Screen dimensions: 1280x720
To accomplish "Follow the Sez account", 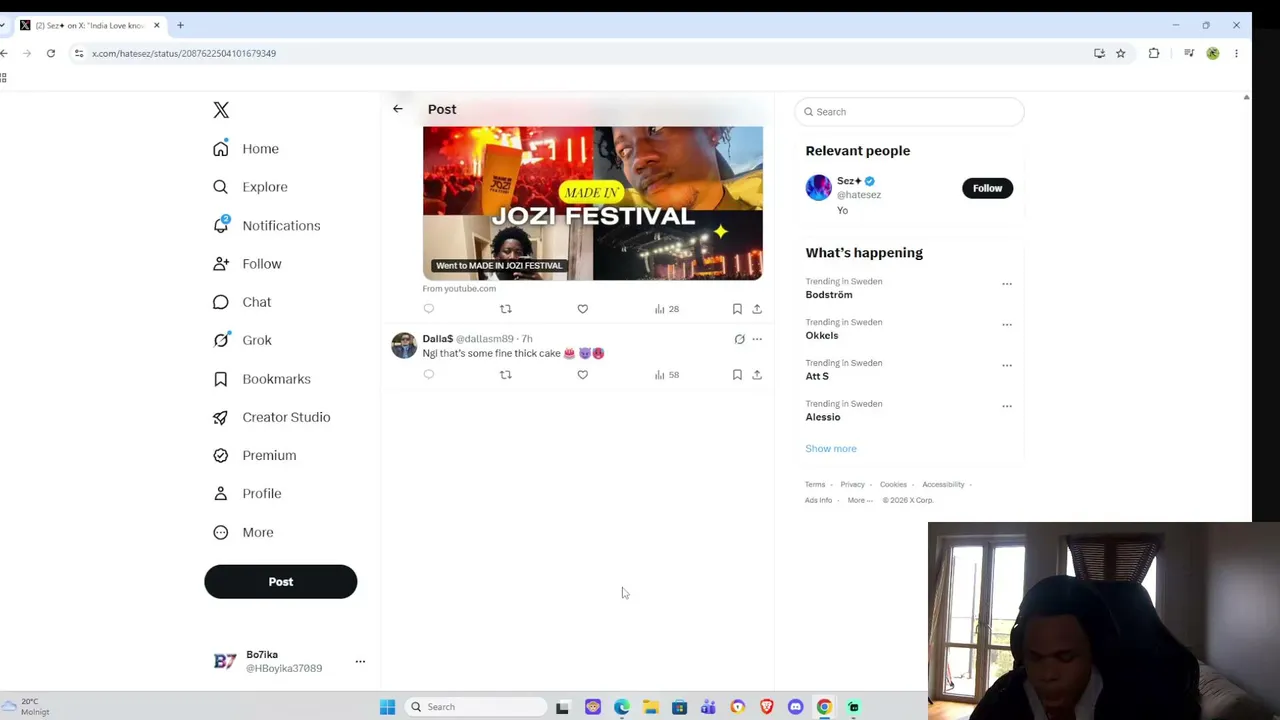I will tap(987, 188).
